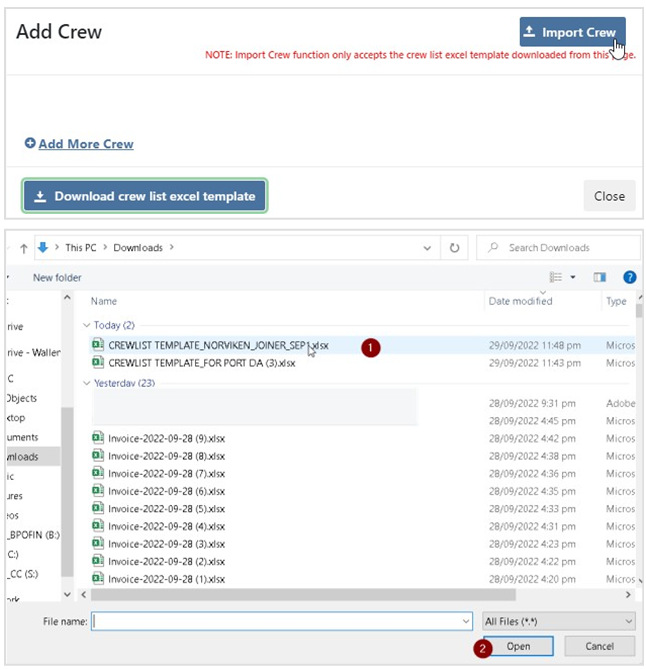
Task: Collapse the Today (2) group
Action: pyautogui.click(x=86, y=325)
